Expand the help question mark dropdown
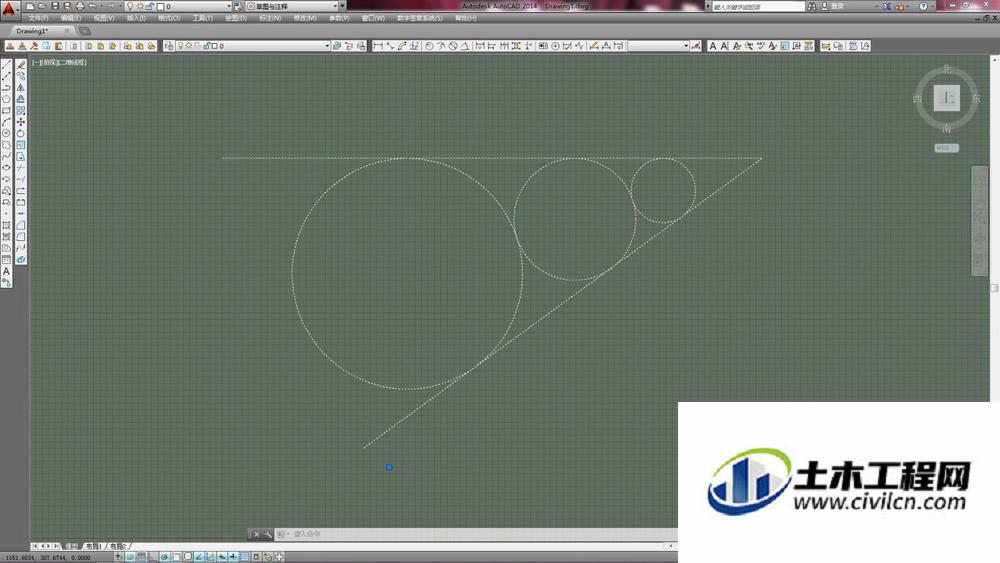The image size is (1000, 563). tap(932, 6)
